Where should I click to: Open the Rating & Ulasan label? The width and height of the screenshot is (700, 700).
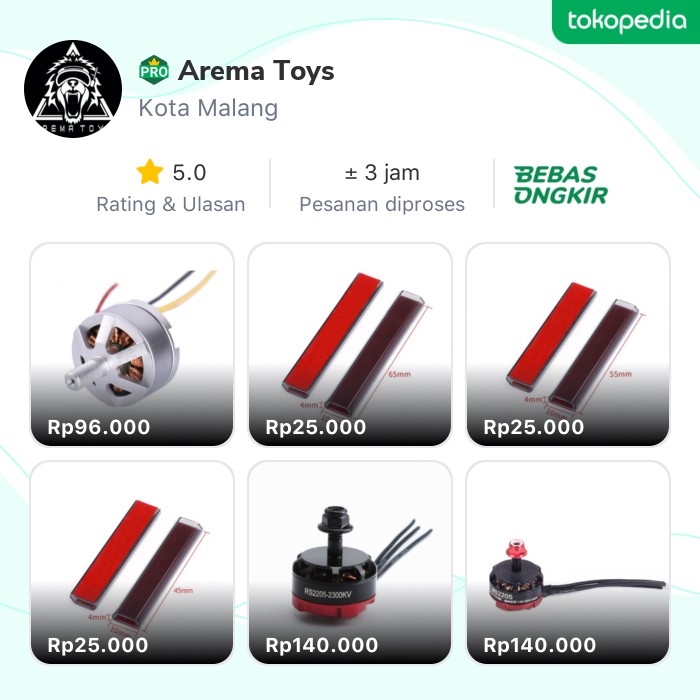coord(171,204)
